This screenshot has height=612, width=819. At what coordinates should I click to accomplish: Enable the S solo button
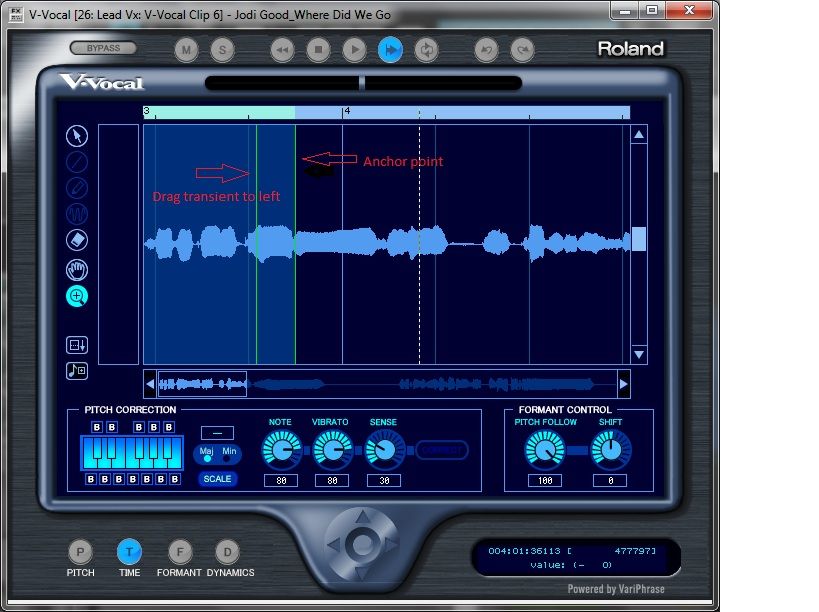click(x=222, y=49)
